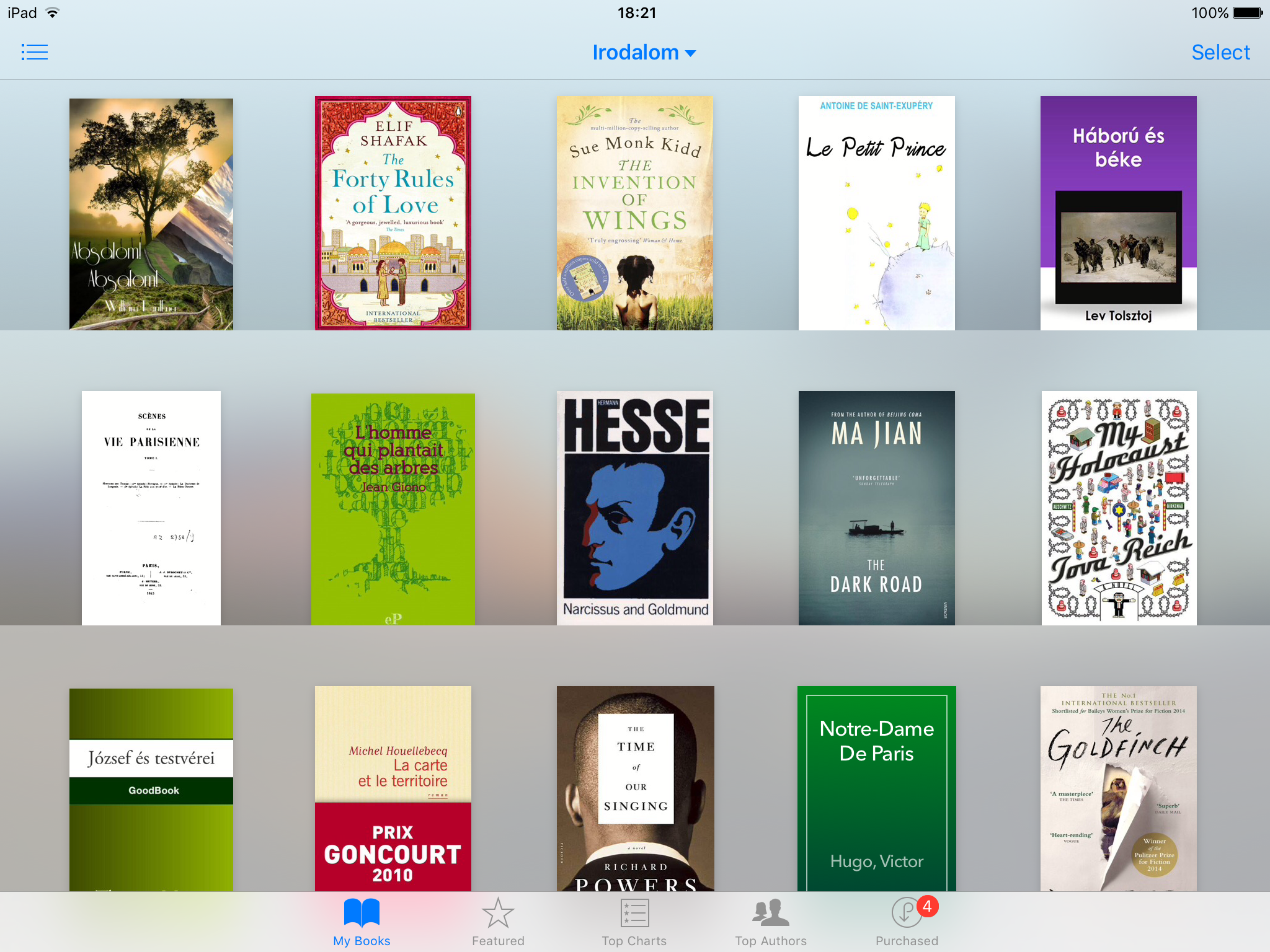Open József és testvérei book

pos(151,790)
